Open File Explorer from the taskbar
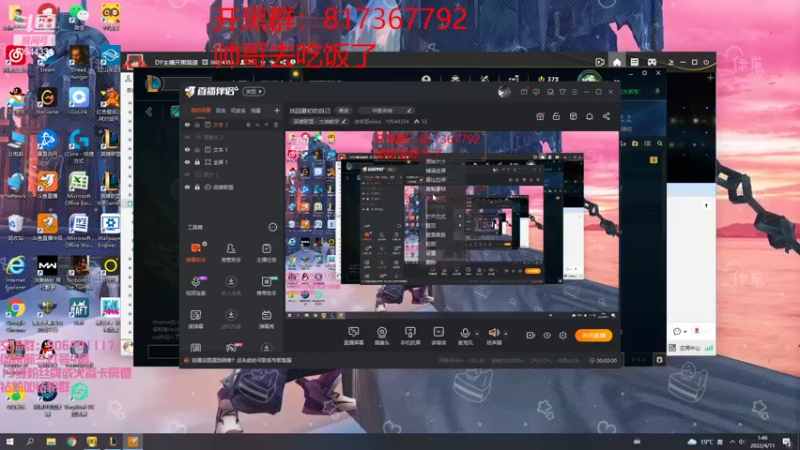The height and width of the screenshot is (450, 800). coord(51,441)
